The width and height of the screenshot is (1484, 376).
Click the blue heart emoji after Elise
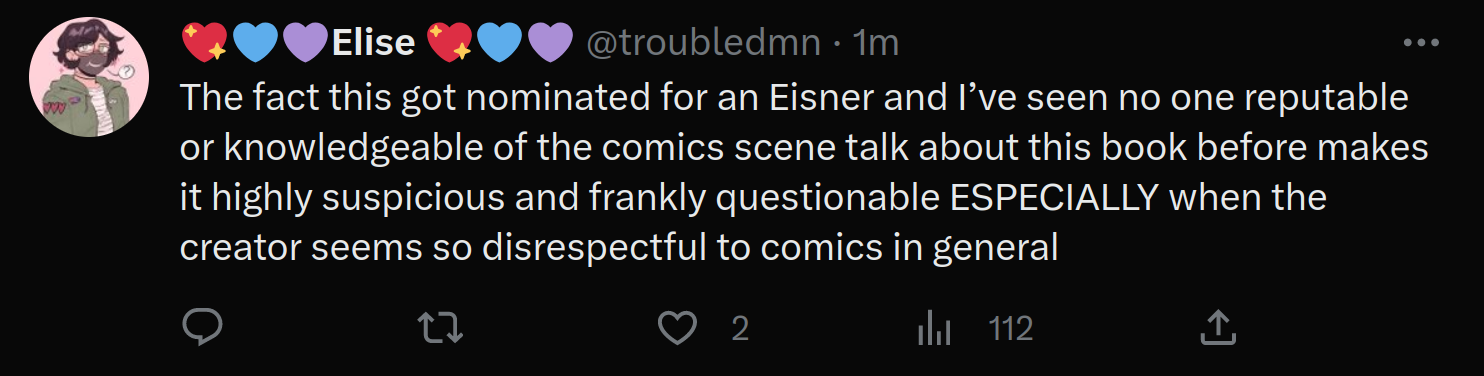pos(500,43)
